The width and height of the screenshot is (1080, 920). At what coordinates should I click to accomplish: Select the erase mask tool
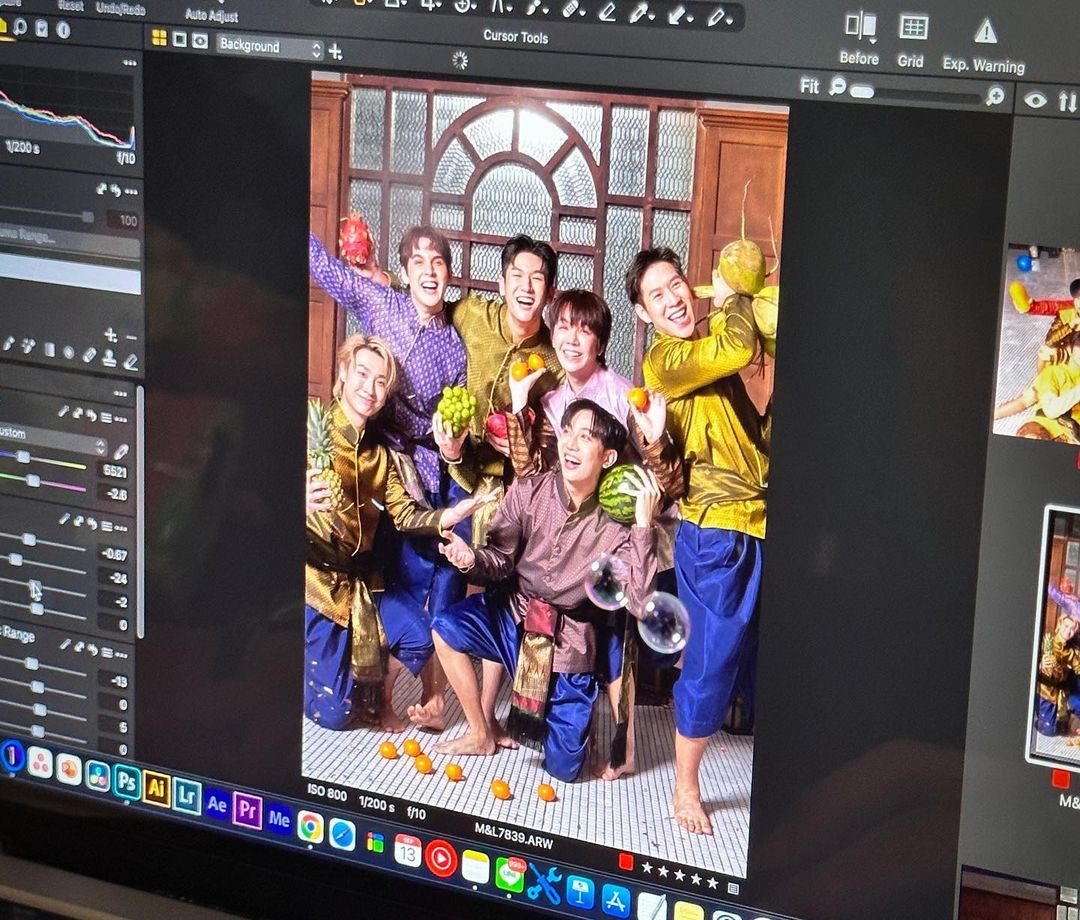129,362
